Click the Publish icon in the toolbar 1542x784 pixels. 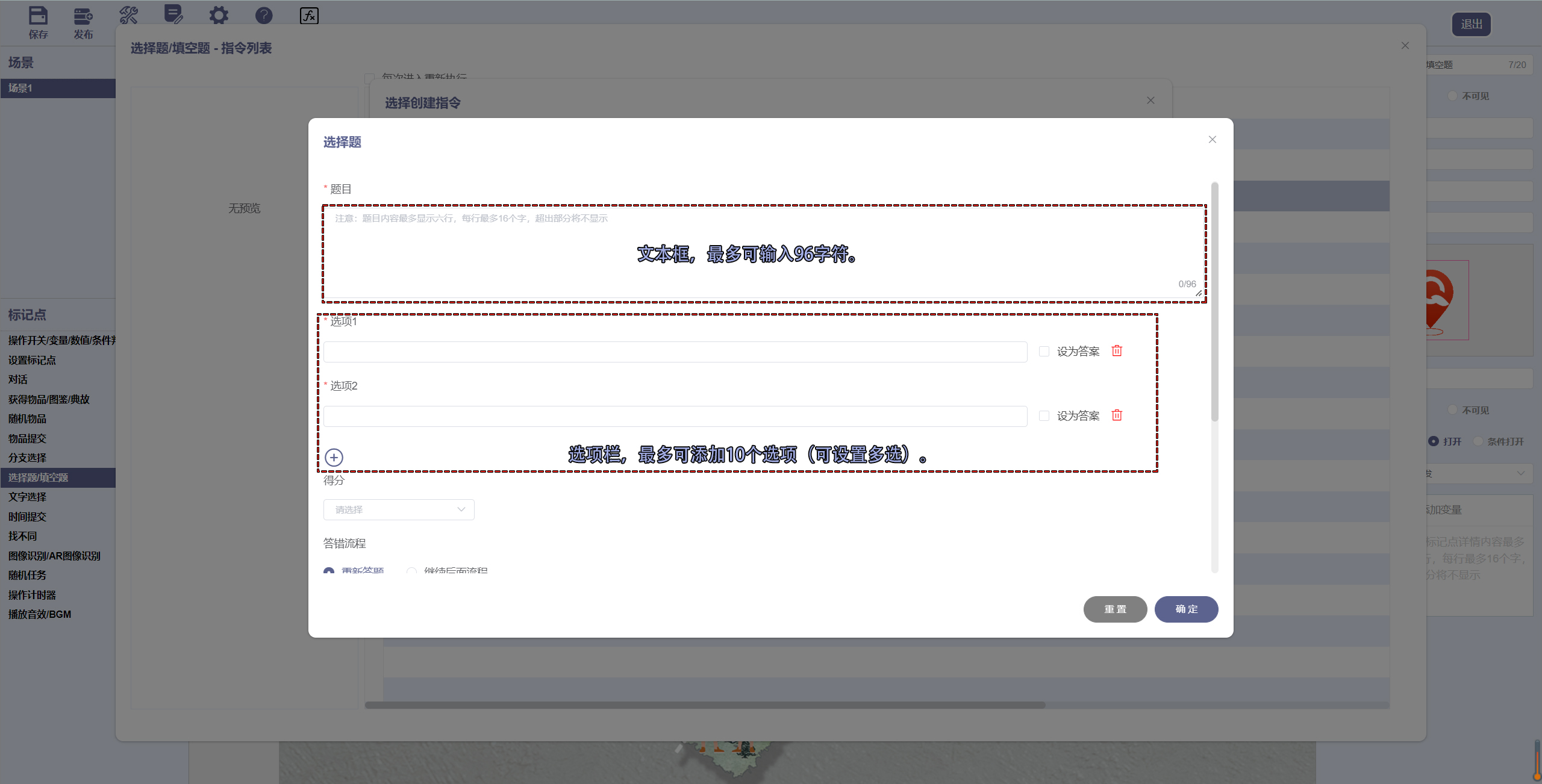click(83, 16)
